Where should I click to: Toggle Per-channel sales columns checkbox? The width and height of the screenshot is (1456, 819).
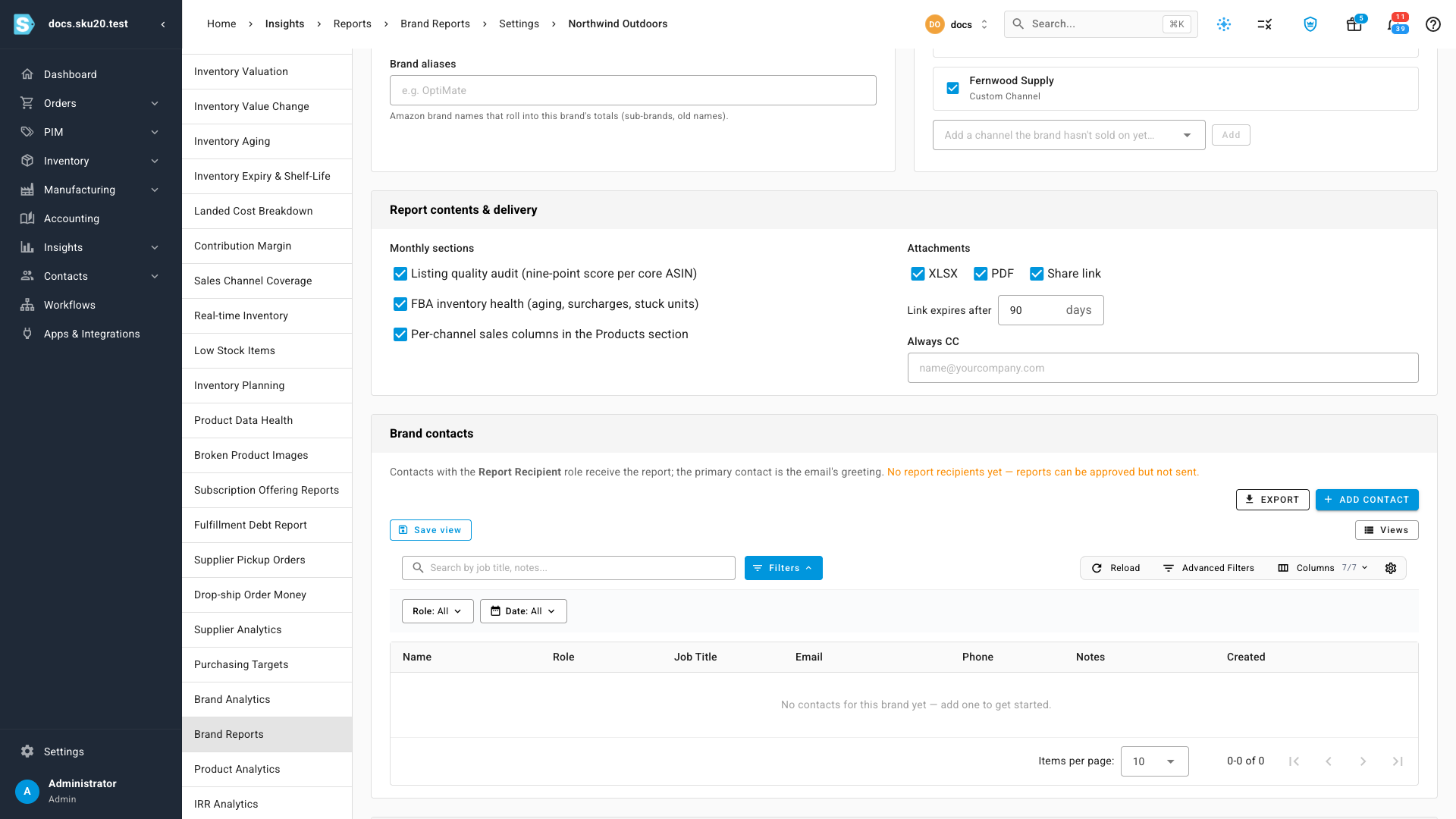click(x=400, y=334)
